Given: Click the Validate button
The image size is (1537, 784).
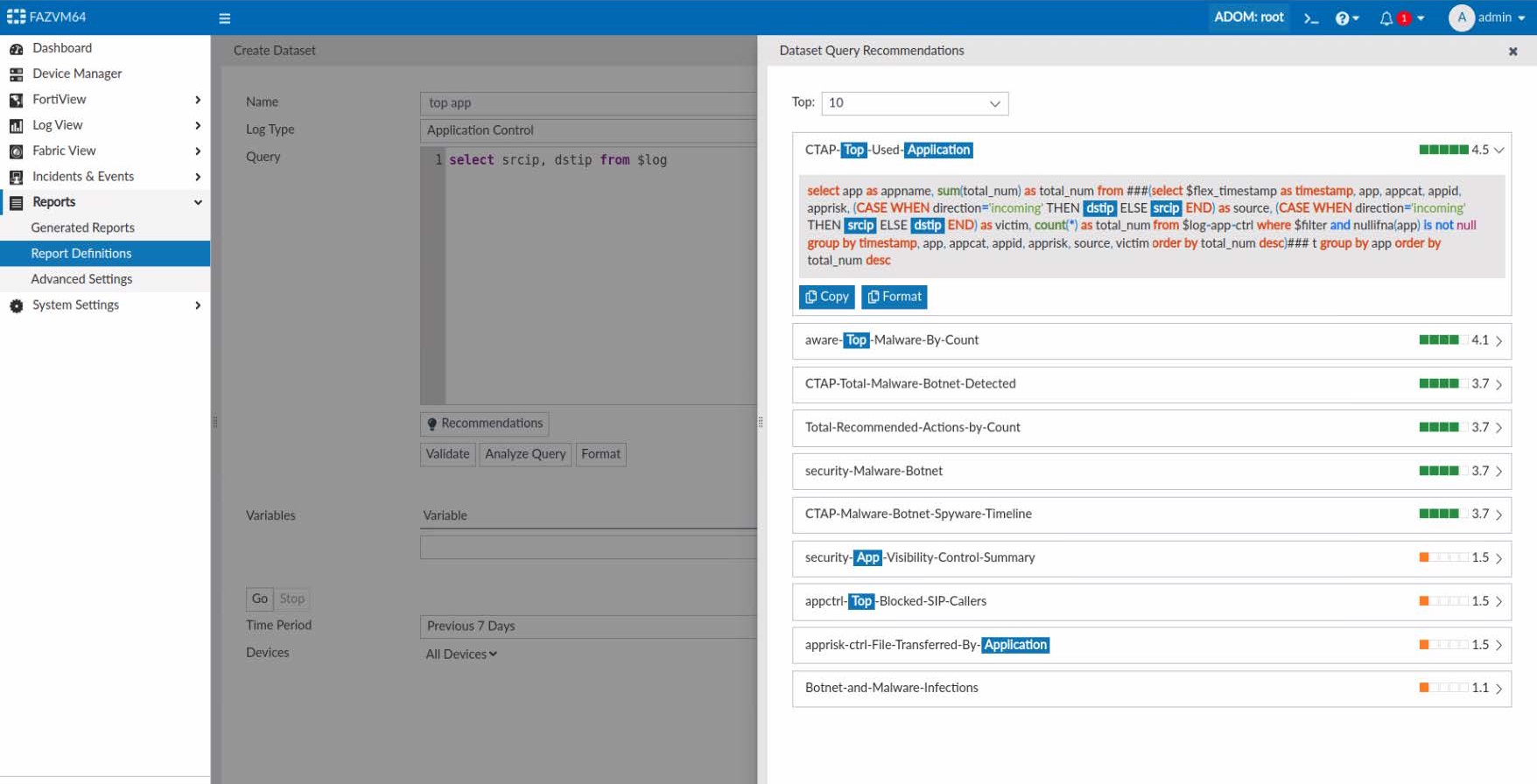Looking at the screenshot, I should [447, 454].
